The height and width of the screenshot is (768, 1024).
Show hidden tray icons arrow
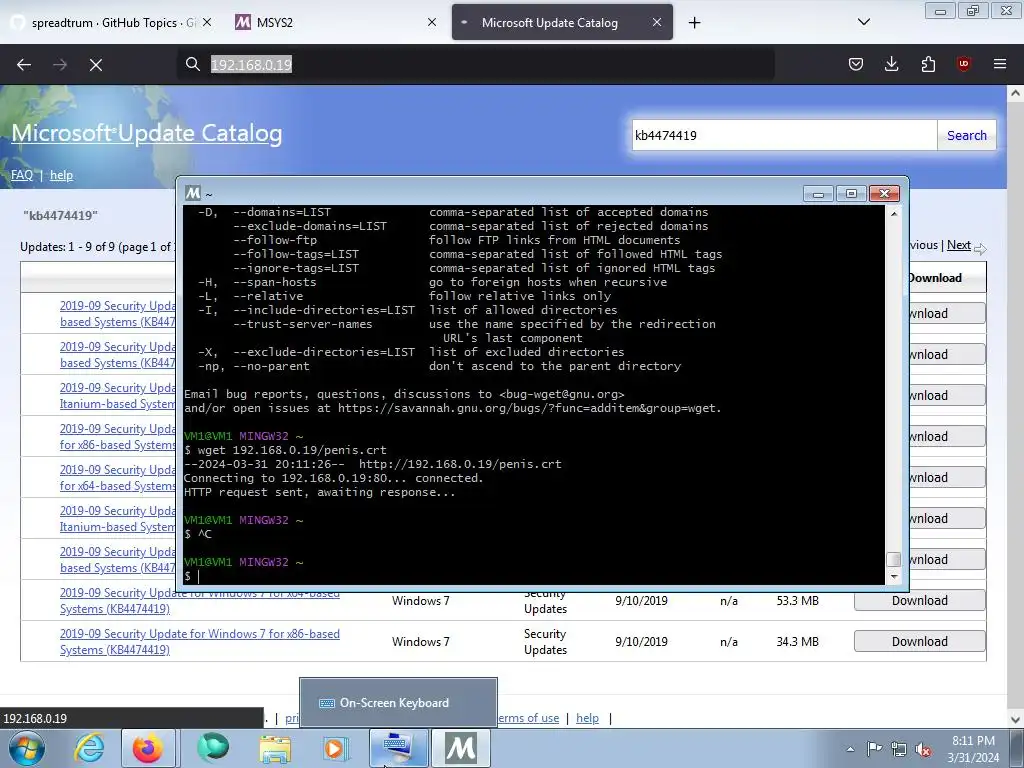pos(850,749)
